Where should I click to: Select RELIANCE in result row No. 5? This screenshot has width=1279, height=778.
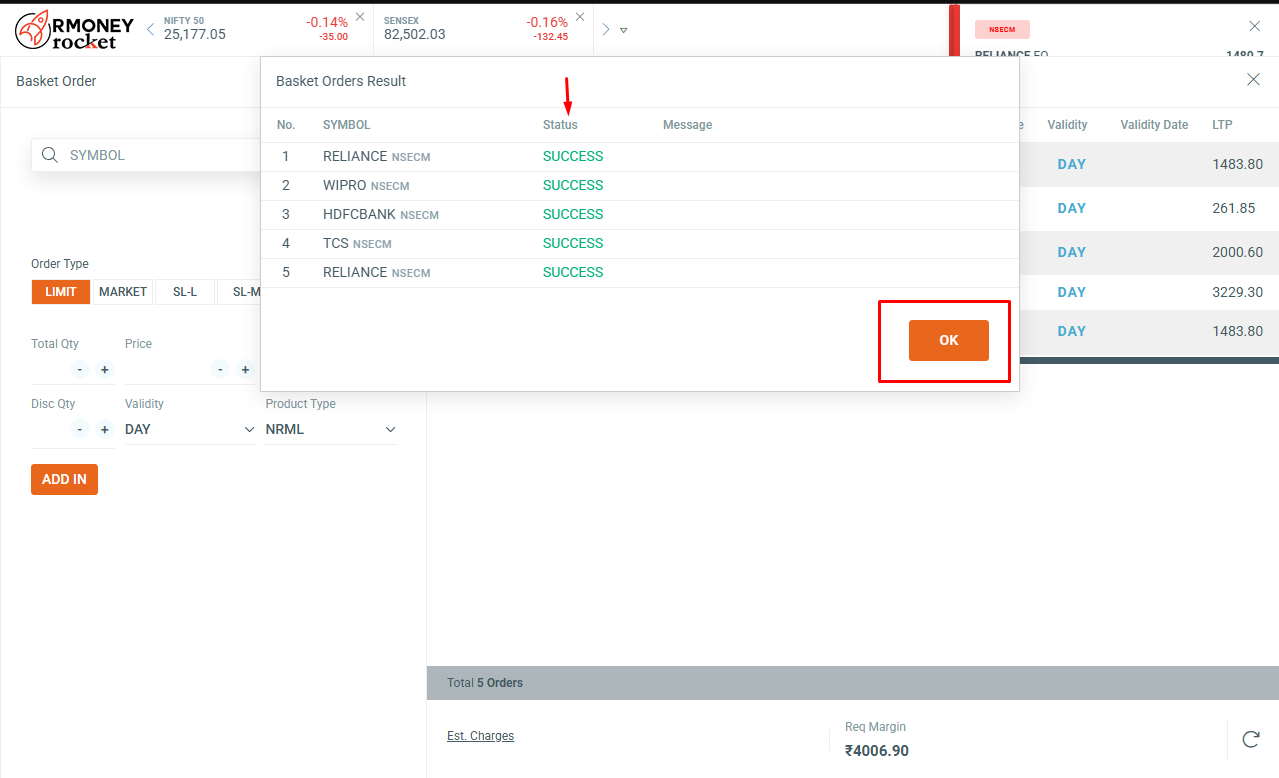(355, 272)
